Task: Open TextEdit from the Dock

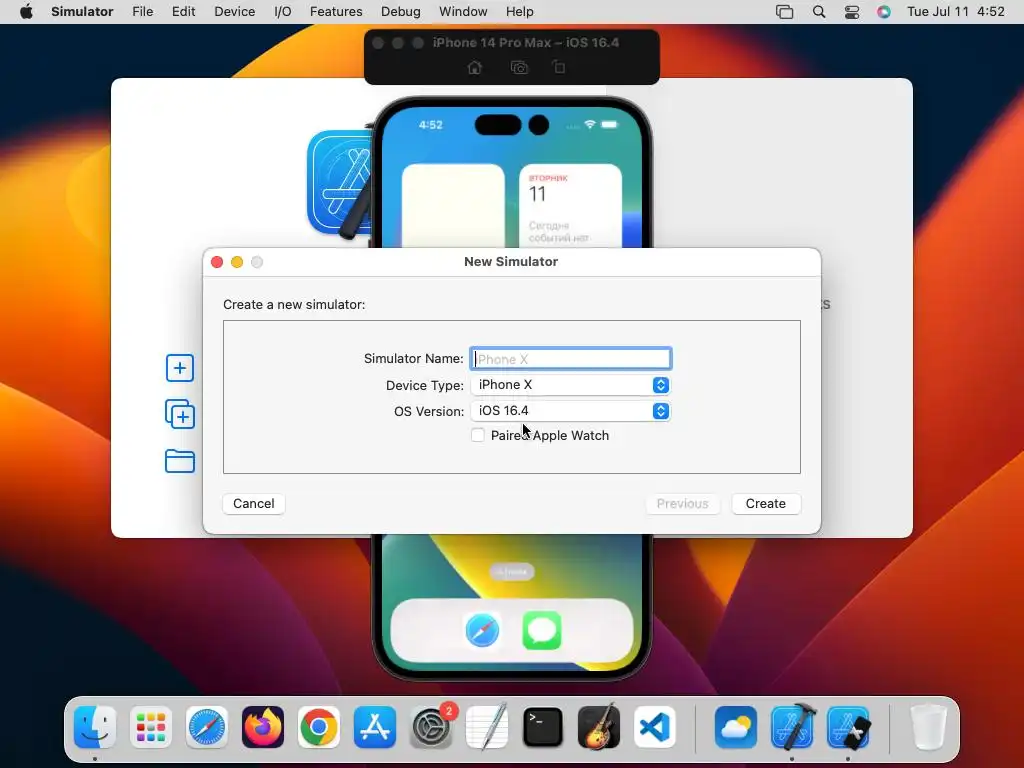Action: (x=487, y=727)
